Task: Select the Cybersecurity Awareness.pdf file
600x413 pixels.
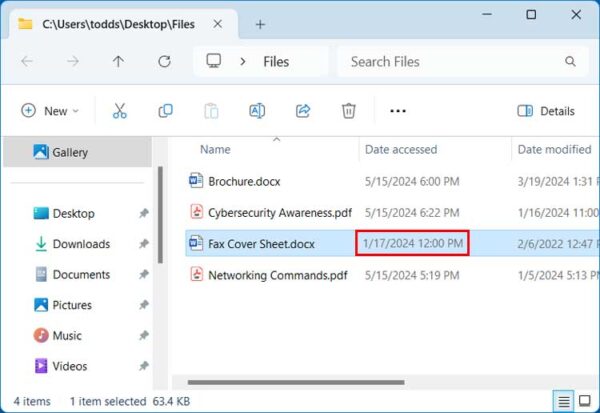Action: (x=280, y=212)
